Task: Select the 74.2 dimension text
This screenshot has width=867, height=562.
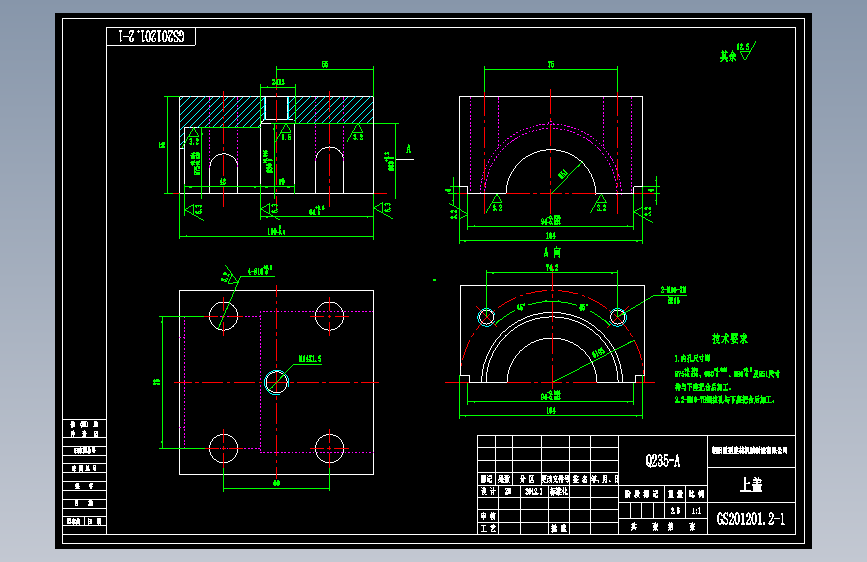Action: click(x=552, y=267)
